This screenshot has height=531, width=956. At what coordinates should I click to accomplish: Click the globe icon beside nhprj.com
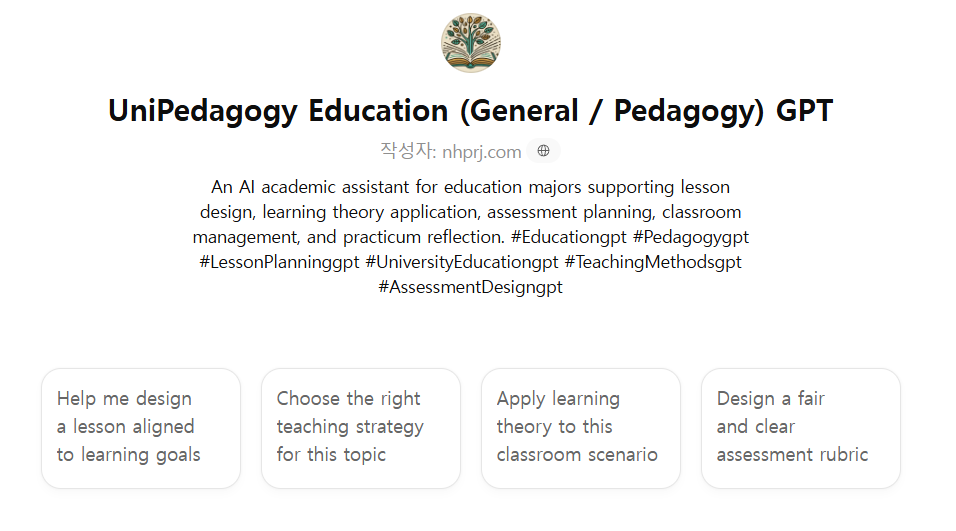tap(544, 151)
